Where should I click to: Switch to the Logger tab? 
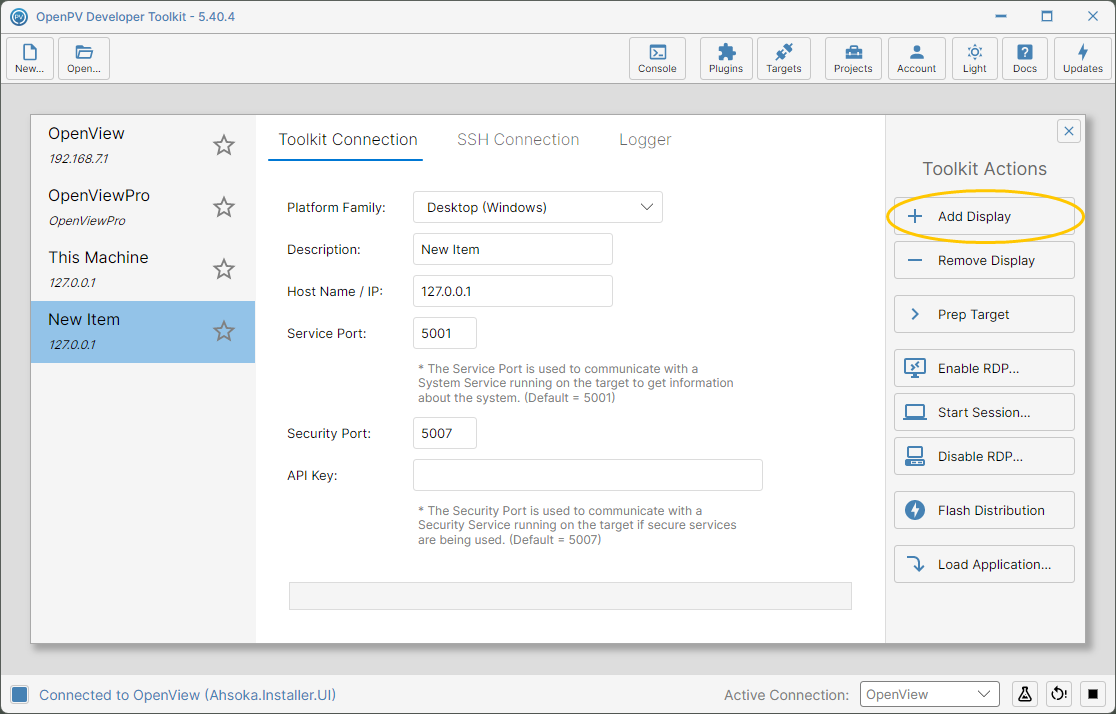645,140
